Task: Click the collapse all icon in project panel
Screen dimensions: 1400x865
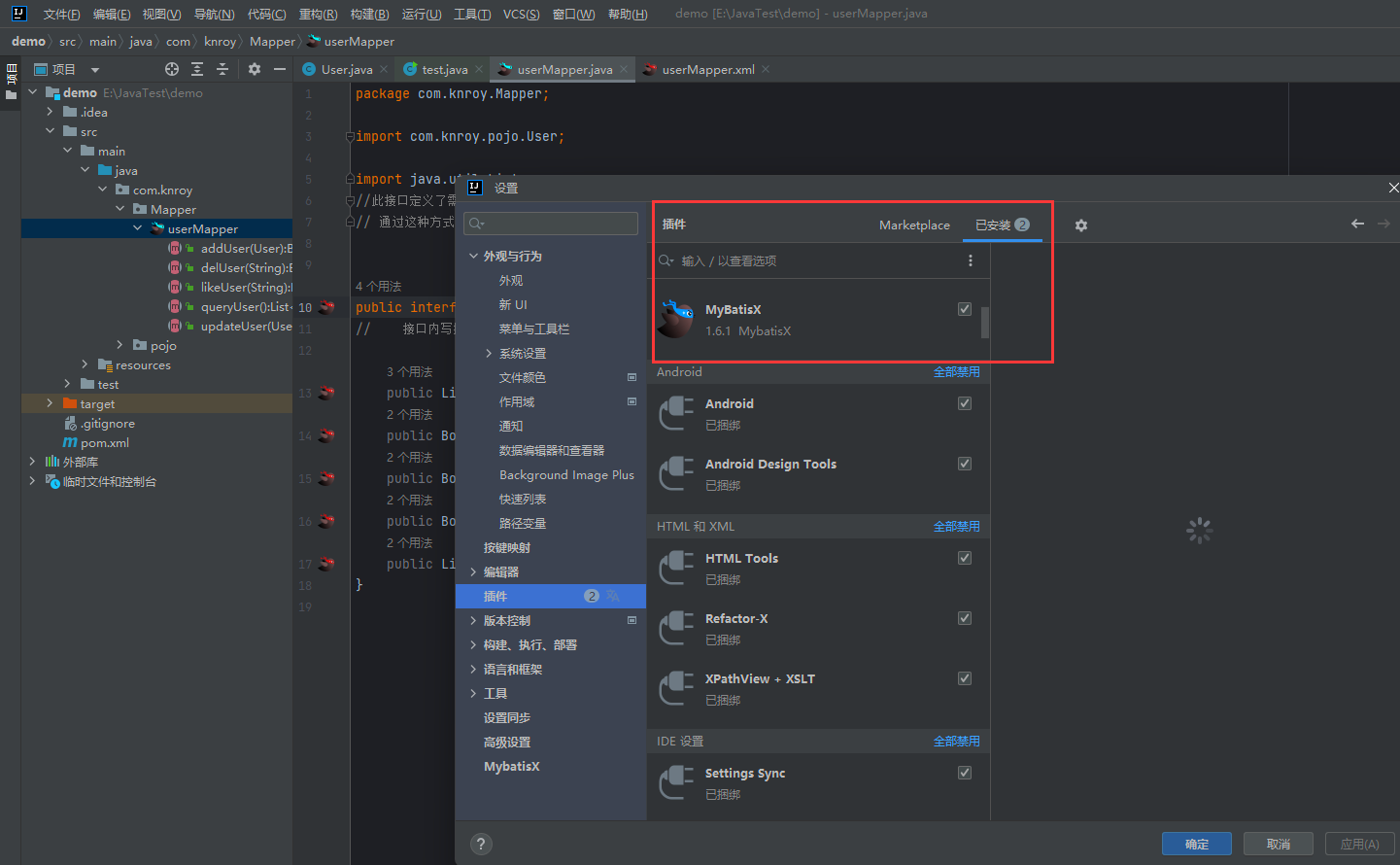Action: (x=222, y=69)
